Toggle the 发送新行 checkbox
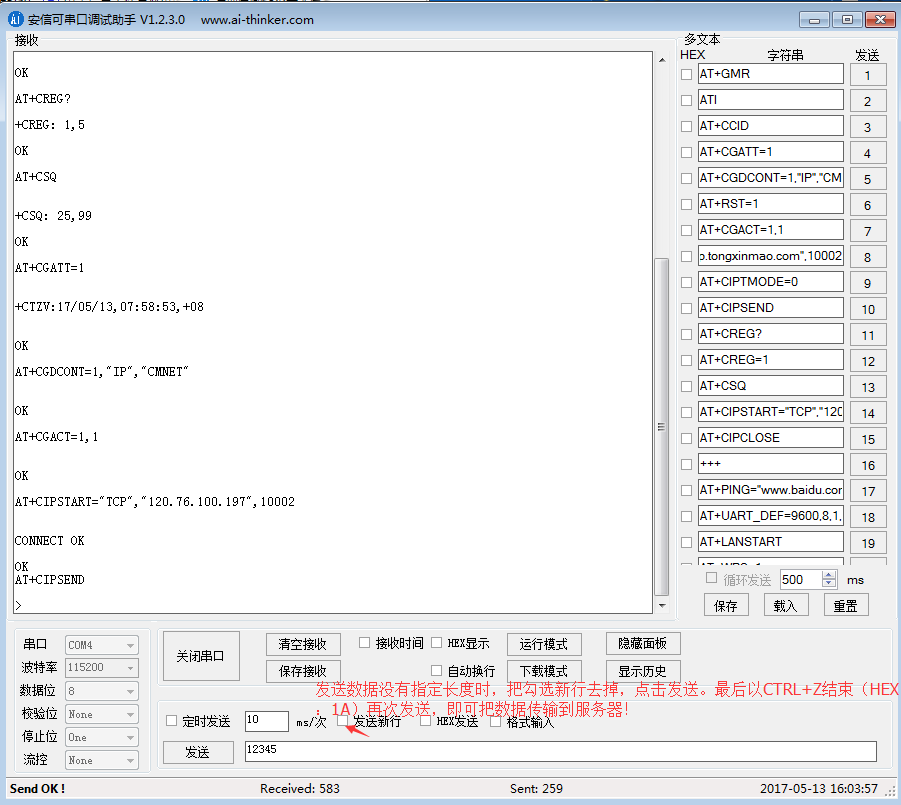The image size is (901, 805). 343,721
